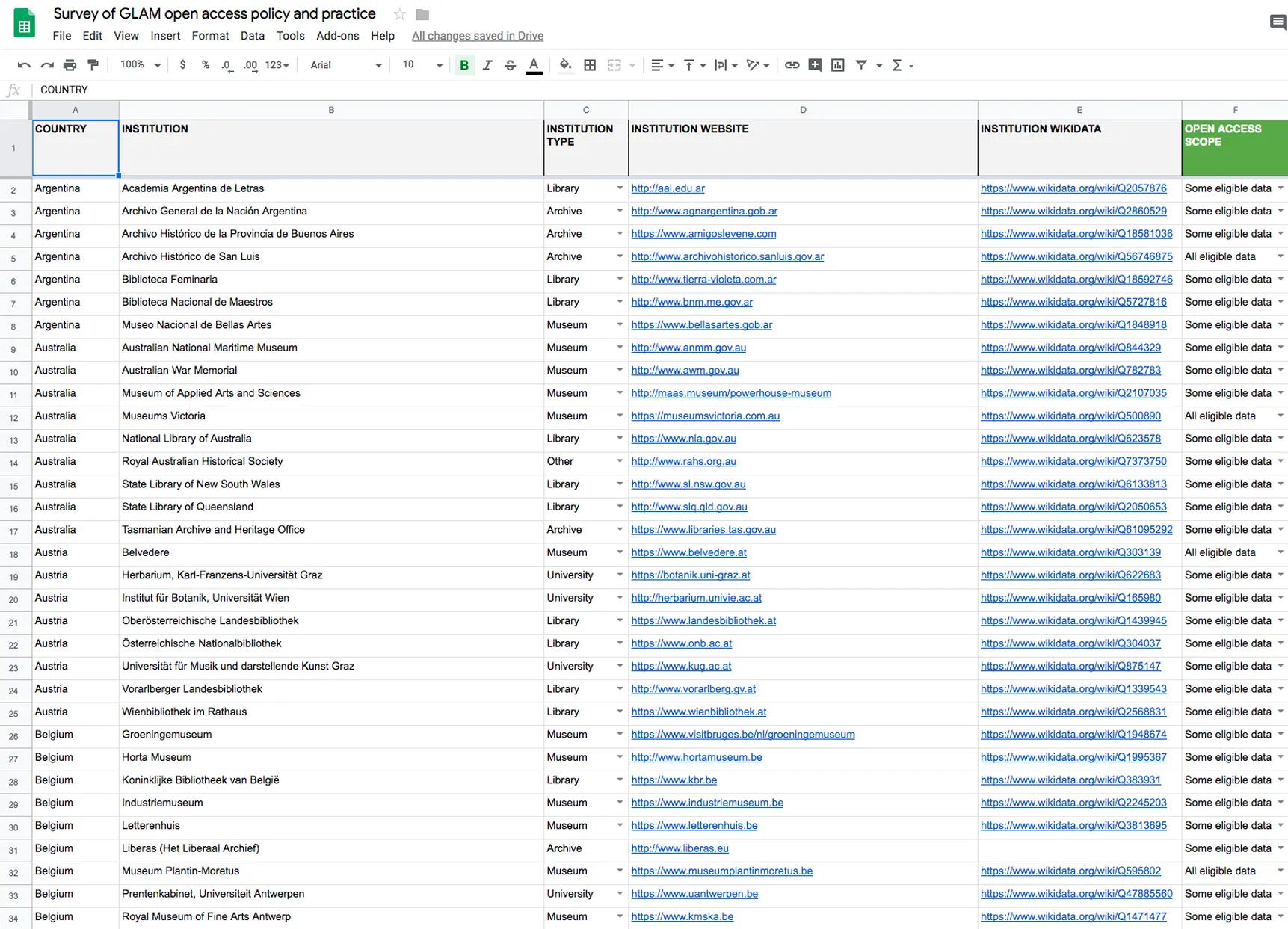Open the fill color paint bucket

(x=565, y=65)
